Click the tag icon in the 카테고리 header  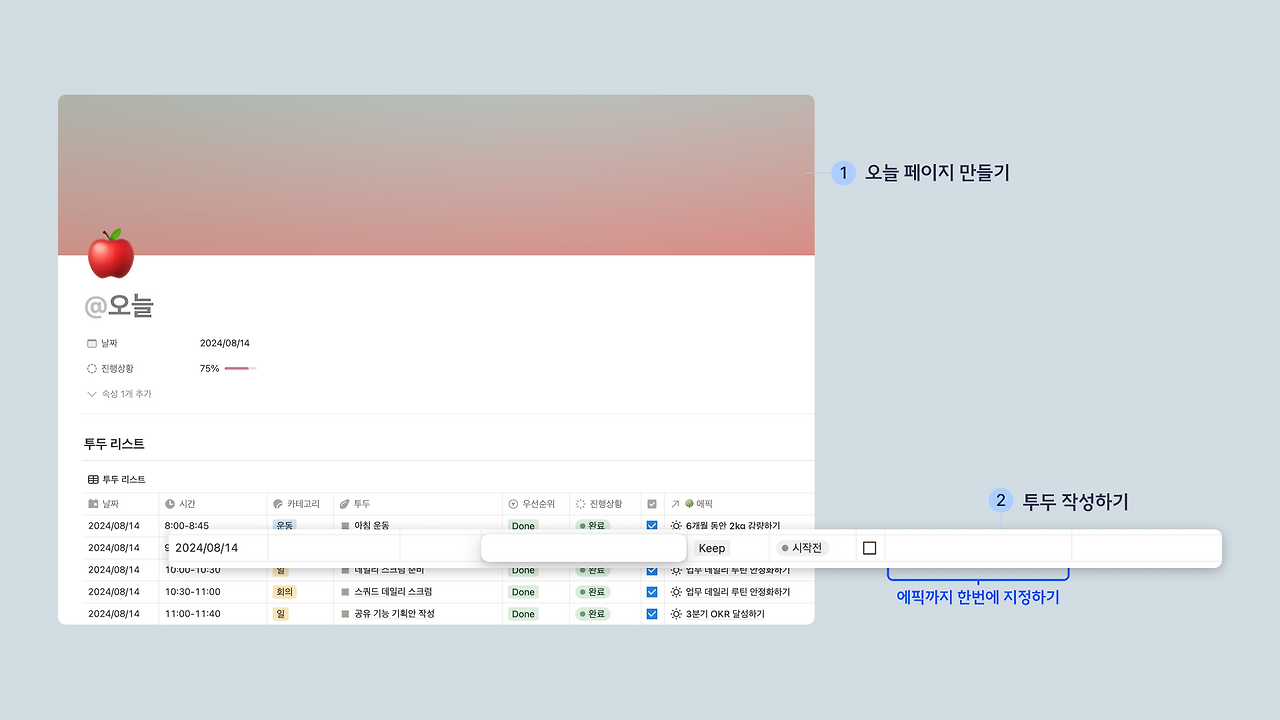[277, 503]
